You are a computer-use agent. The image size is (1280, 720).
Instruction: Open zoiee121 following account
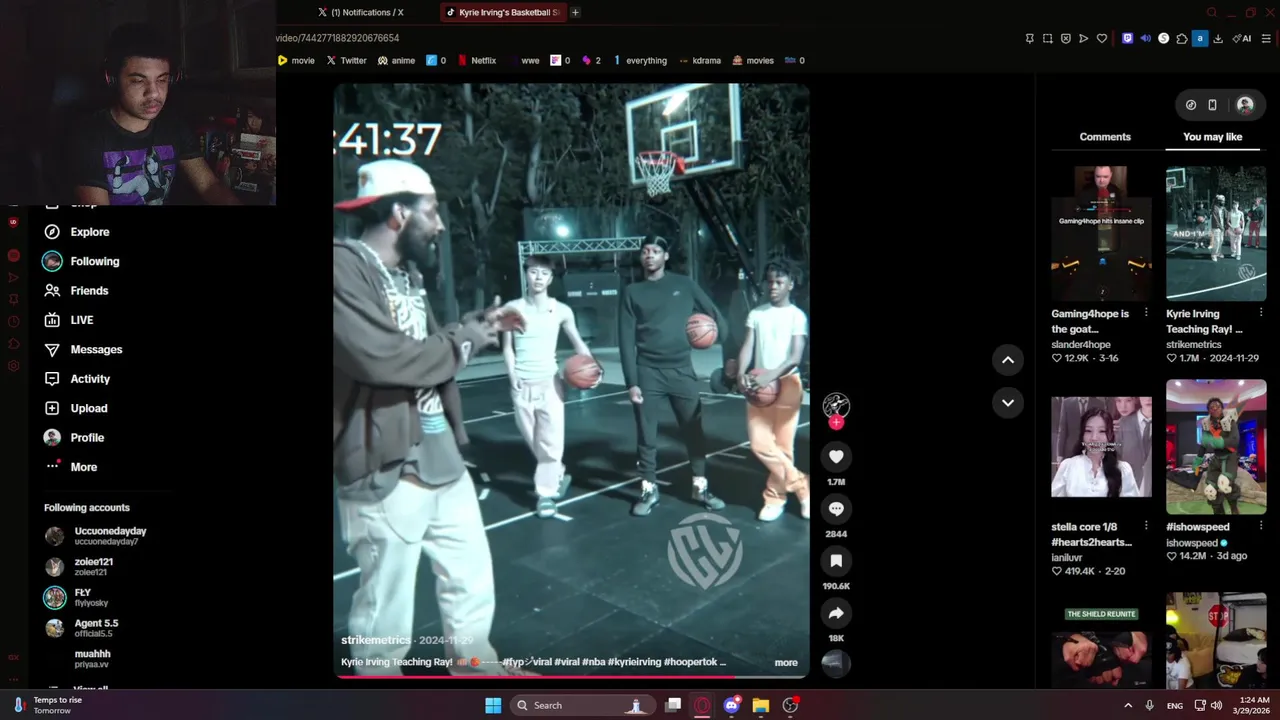[79, 567]
